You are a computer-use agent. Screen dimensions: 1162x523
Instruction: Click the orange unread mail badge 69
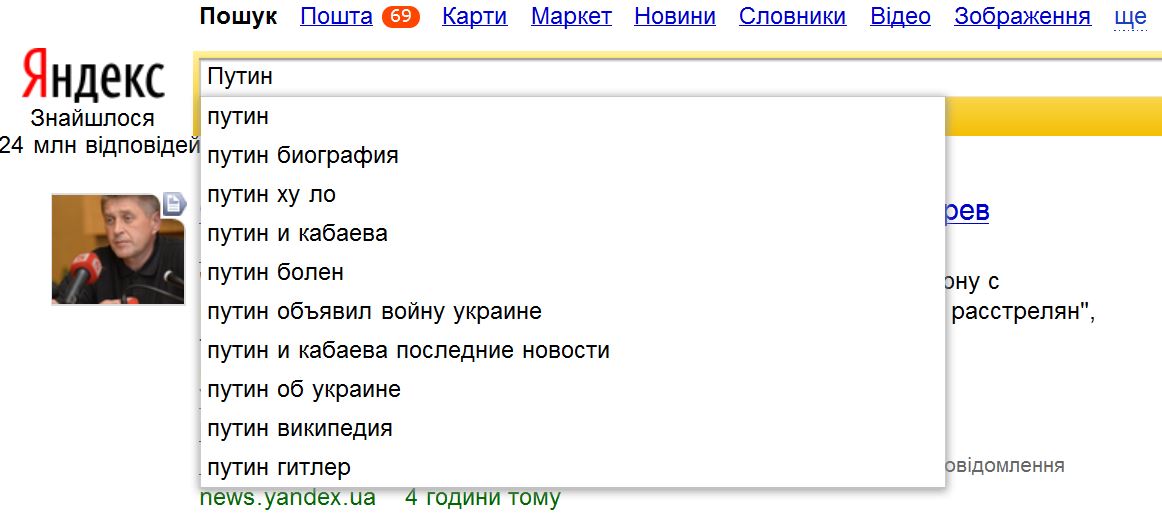point(400,16)
